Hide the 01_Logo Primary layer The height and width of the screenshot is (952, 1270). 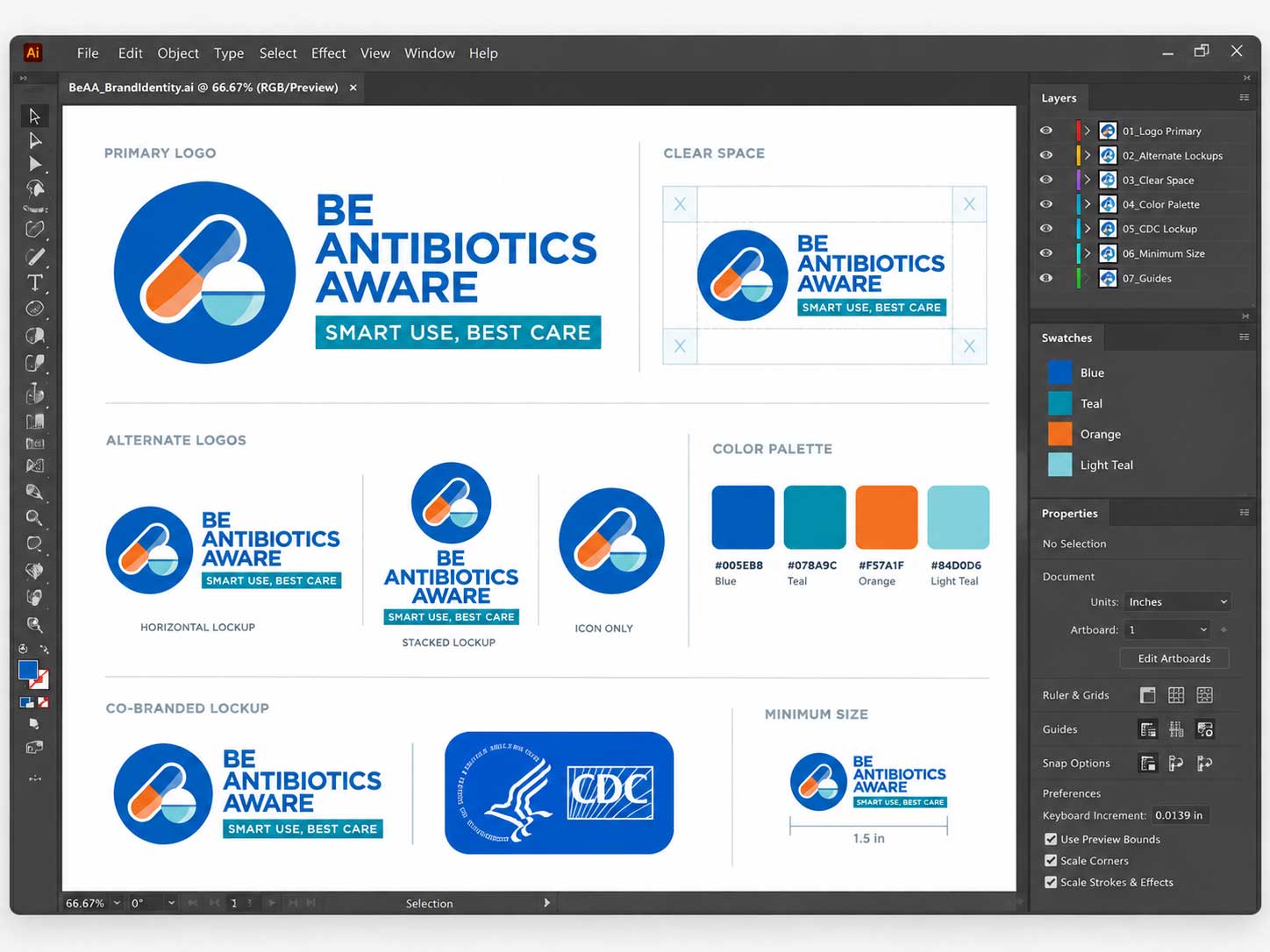1046,131
